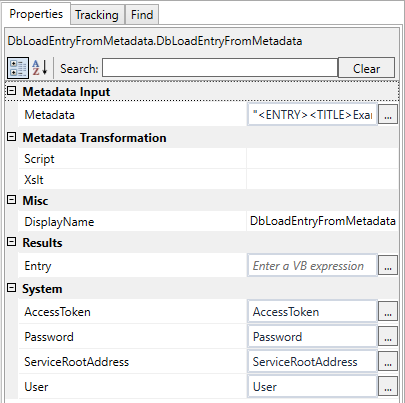Sort properties alphabetically with A-Z icon
The width and height of the screenshot is (405, 403).
point(40,68)
